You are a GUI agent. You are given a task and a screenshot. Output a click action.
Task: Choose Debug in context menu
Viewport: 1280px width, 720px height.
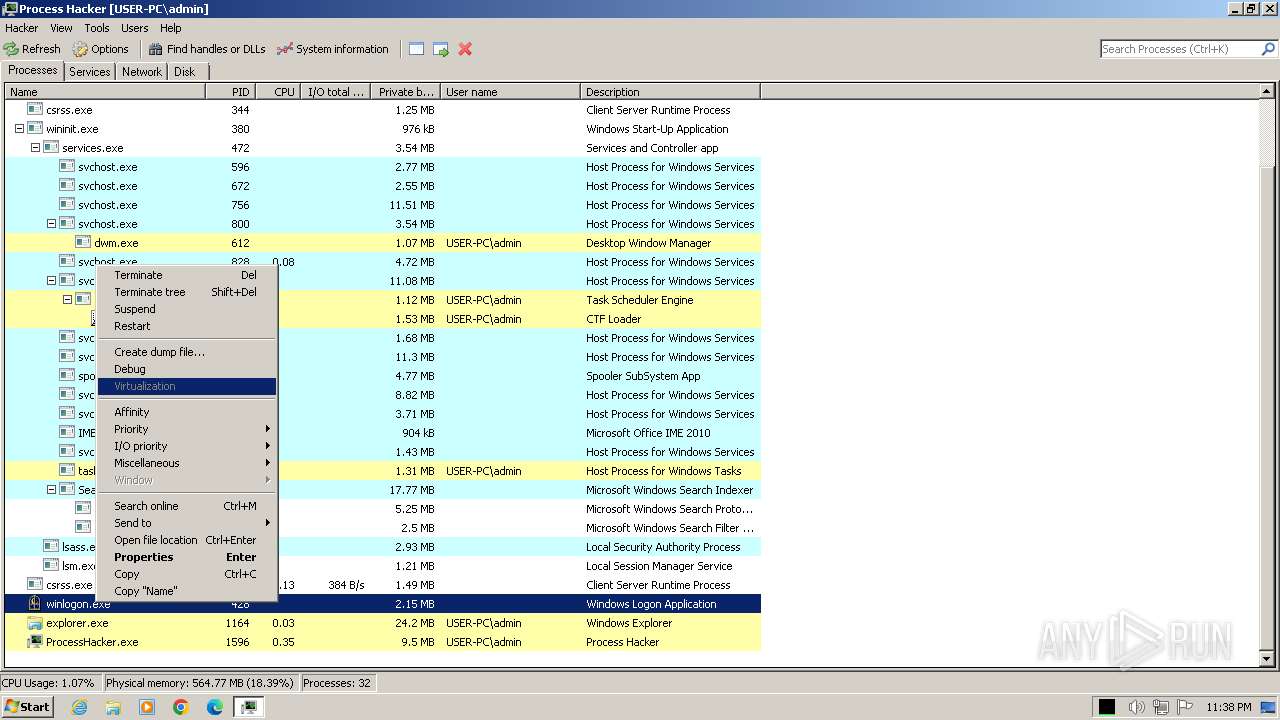[x=187, y=369]
